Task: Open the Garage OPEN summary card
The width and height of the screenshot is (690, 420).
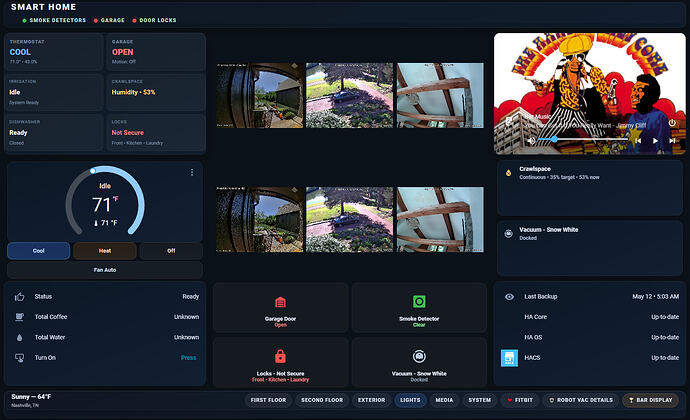Action: pyautogui.click(x=156, y=52)
